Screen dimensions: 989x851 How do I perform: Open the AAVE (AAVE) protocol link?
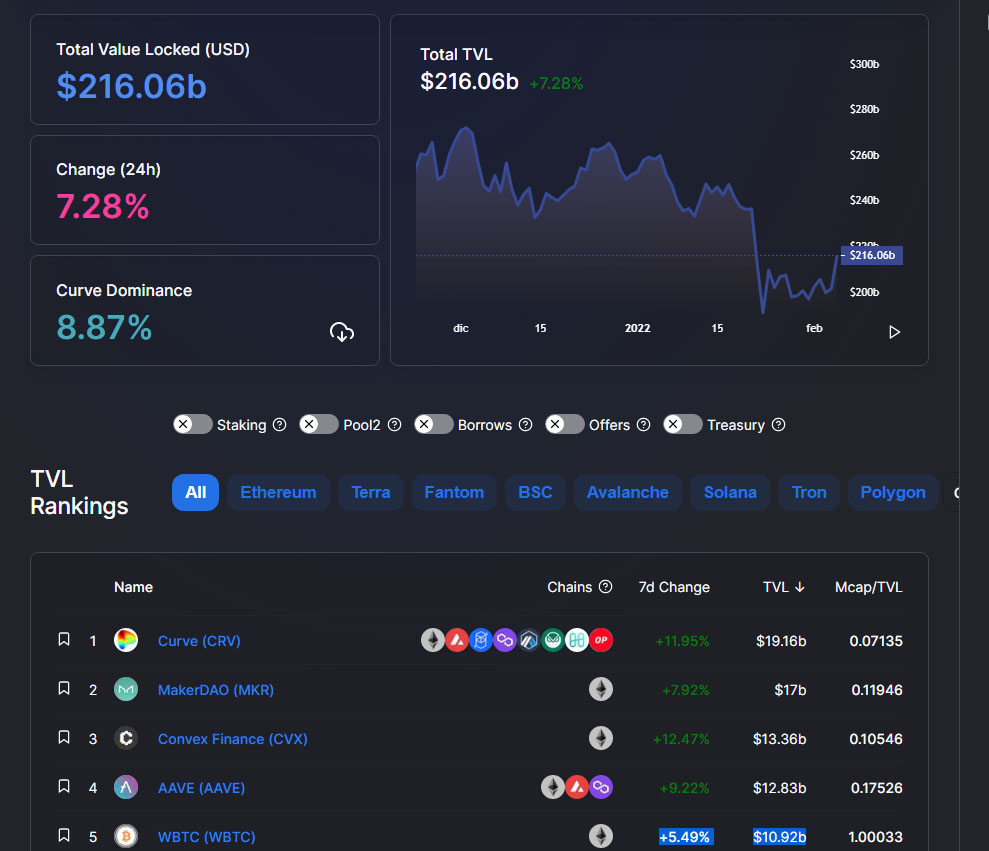(201, 788)
